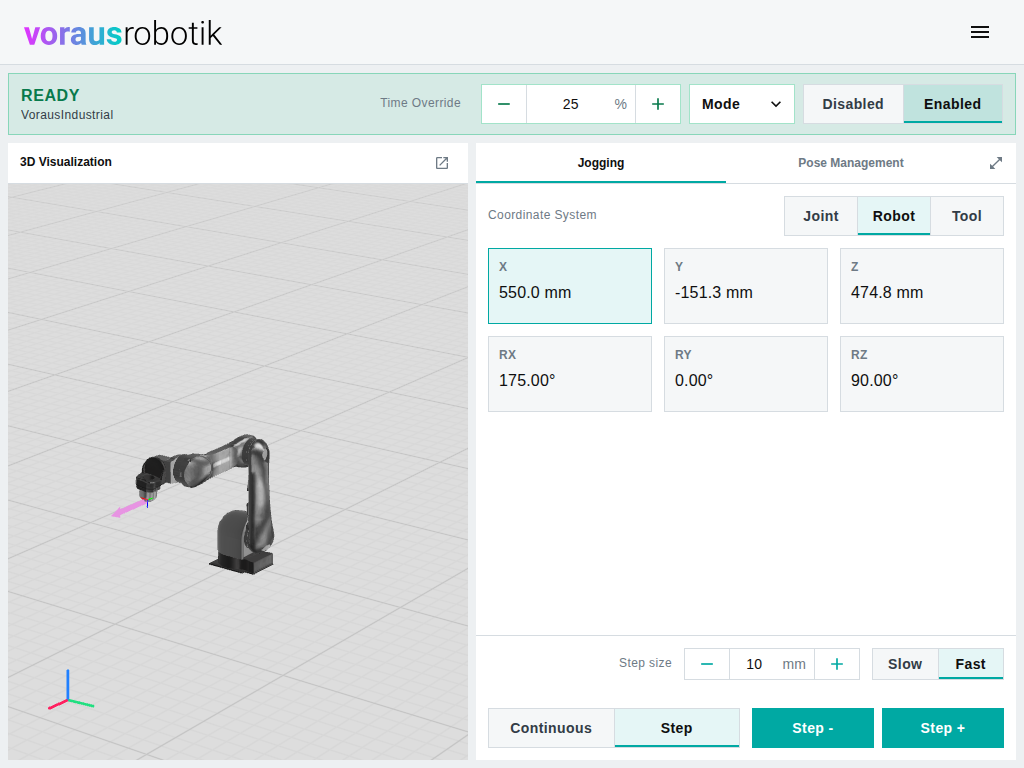
Task: Select the Tool coordinate system
Action: (967, 216)
